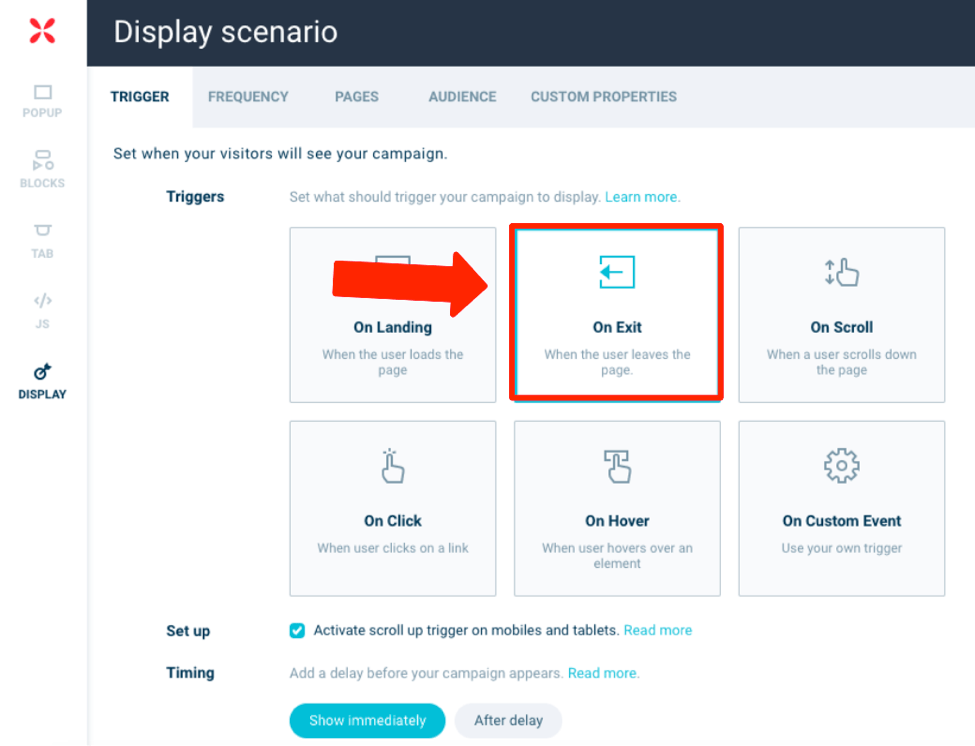Click the On Hover hand icon
The image size is (975, 746).
617,466
